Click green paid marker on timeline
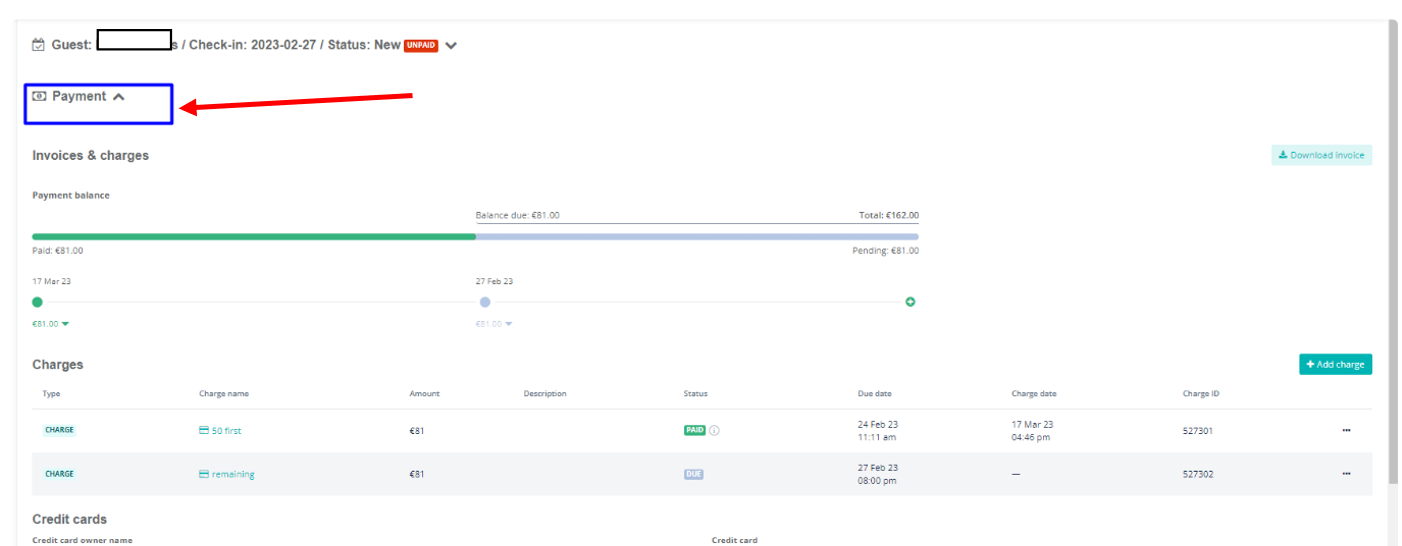Image resolution: width=1402 pixels, height=546 pixels. tap(38, 302)
